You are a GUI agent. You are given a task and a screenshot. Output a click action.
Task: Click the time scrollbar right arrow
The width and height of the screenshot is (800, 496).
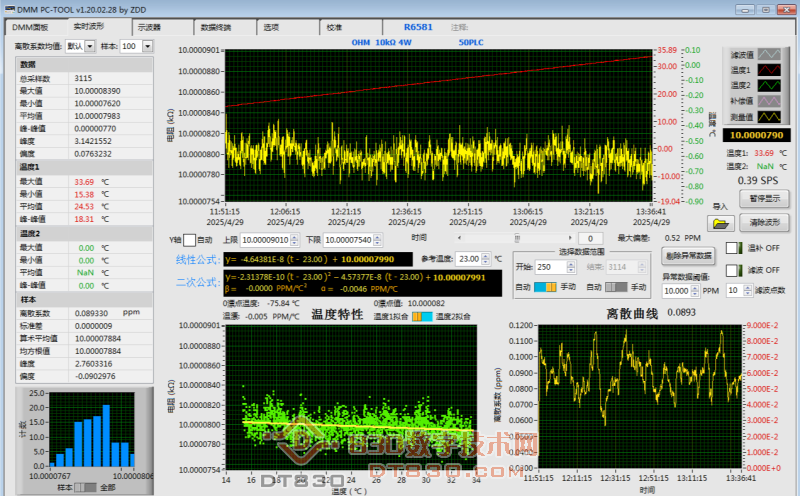coord(570,238)
